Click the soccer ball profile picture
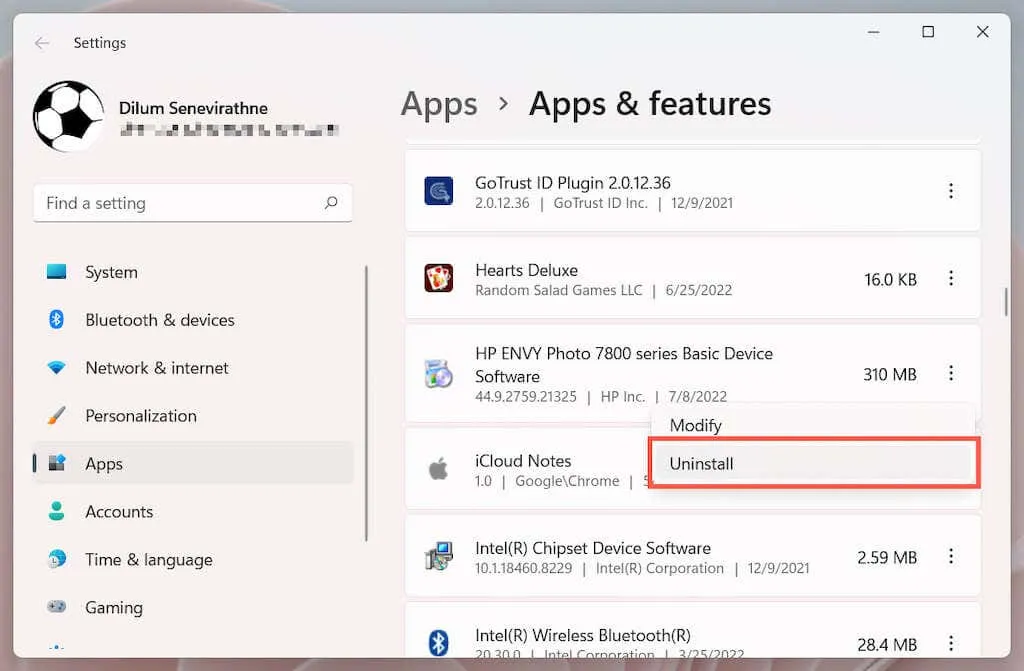This screenshot has height=671, width=1024. 68,116
